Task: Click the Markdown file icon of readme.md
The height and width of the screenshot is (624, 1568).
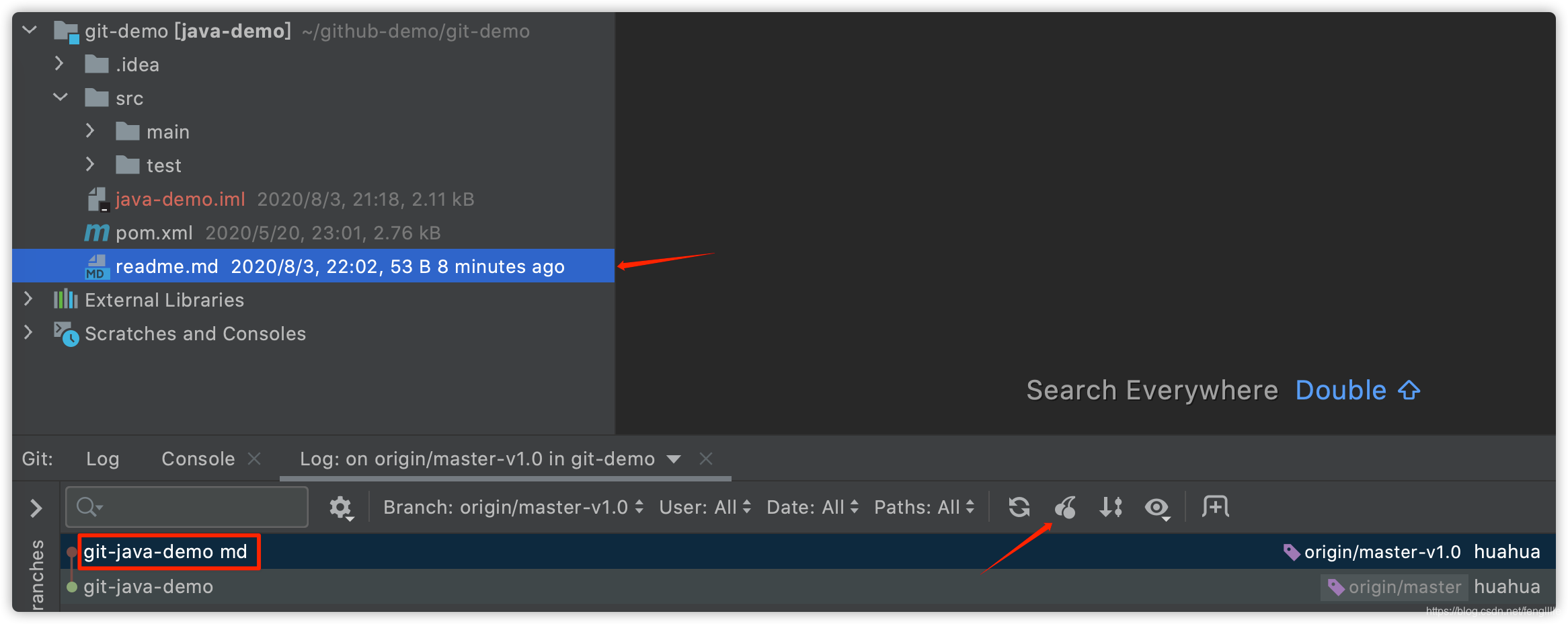Action: coord(97,267)
